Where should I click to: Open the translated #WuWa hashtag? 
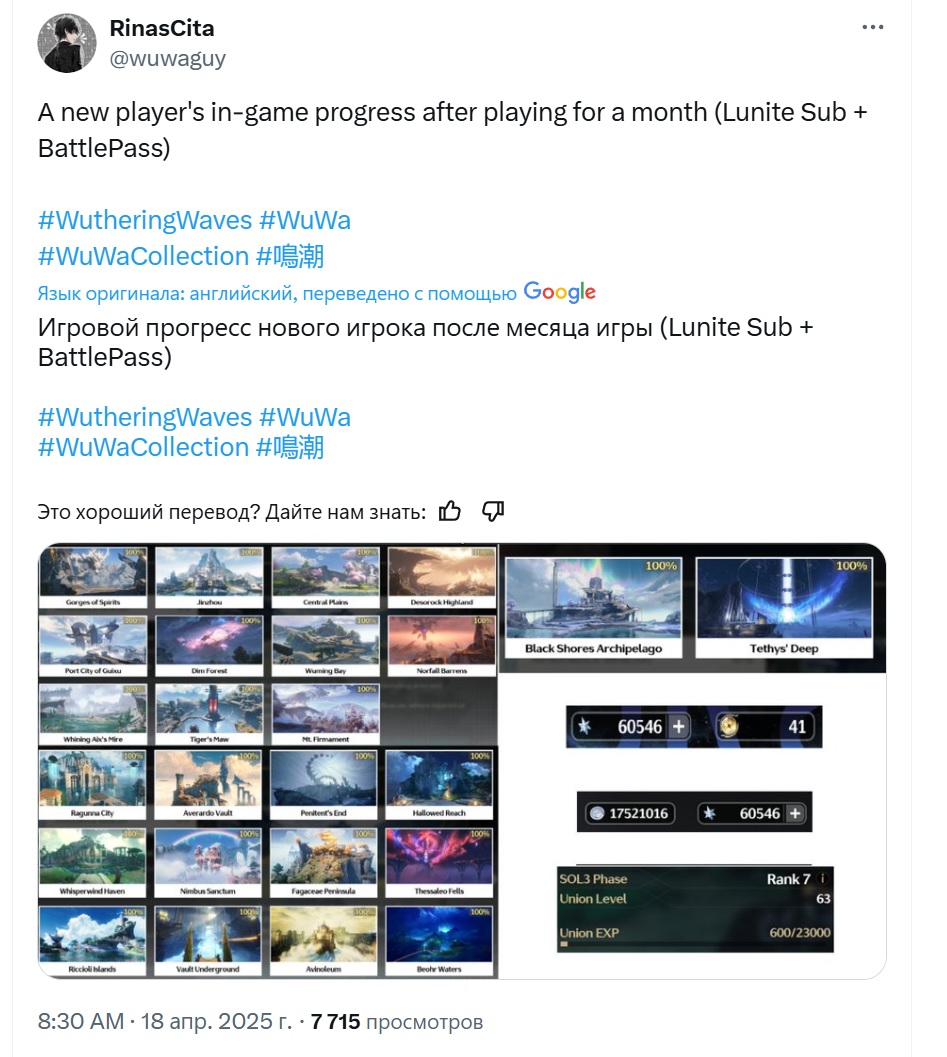click(305, 417)
